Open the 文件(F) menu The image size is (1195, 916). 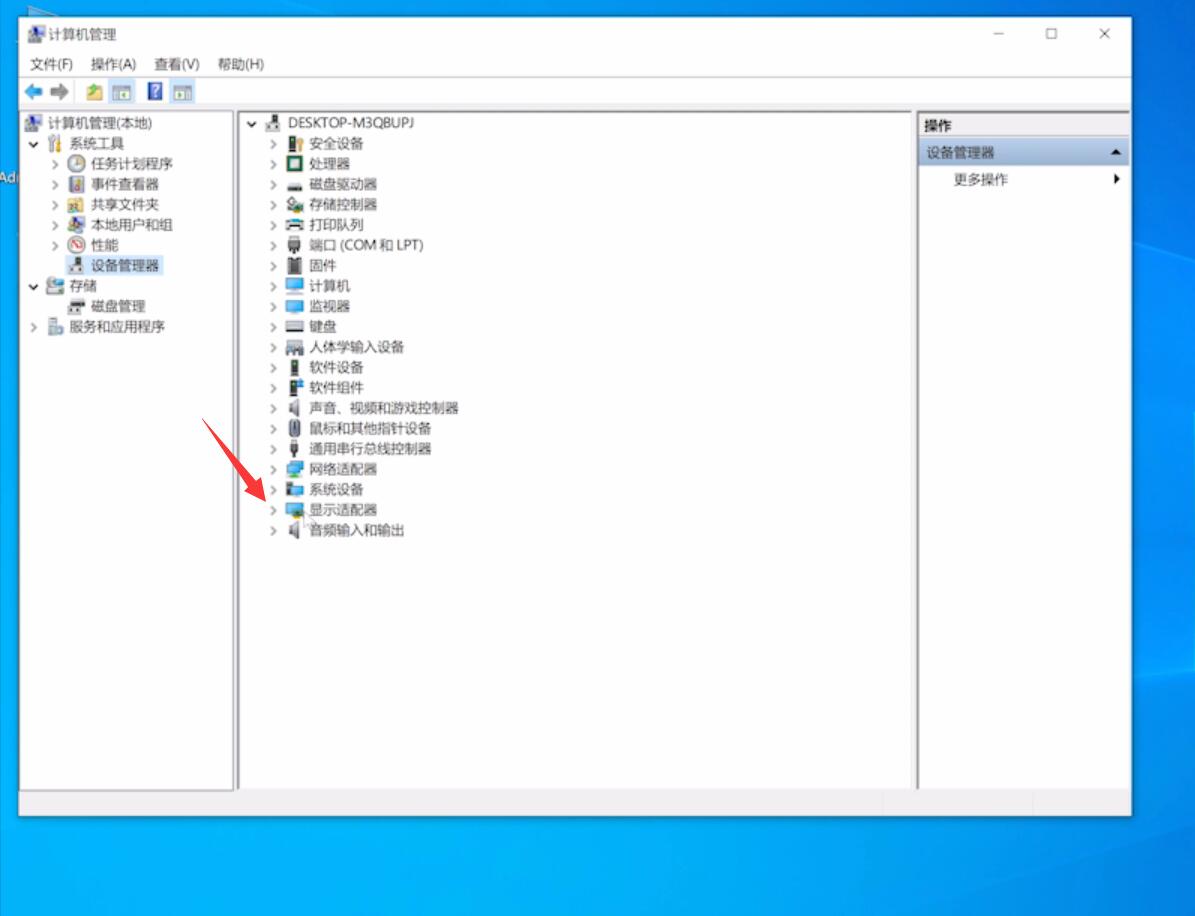(x=51, y=64)
